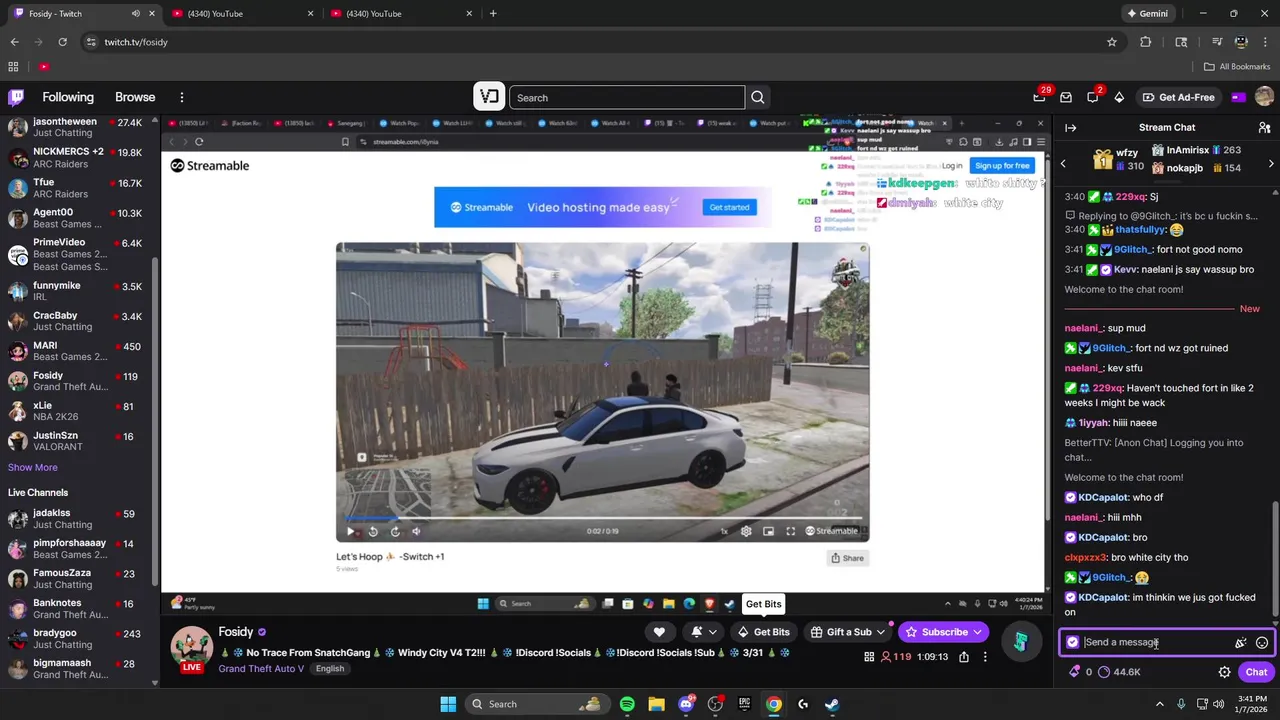Click the Bits diamond icon in top bar

(1119, 97)
